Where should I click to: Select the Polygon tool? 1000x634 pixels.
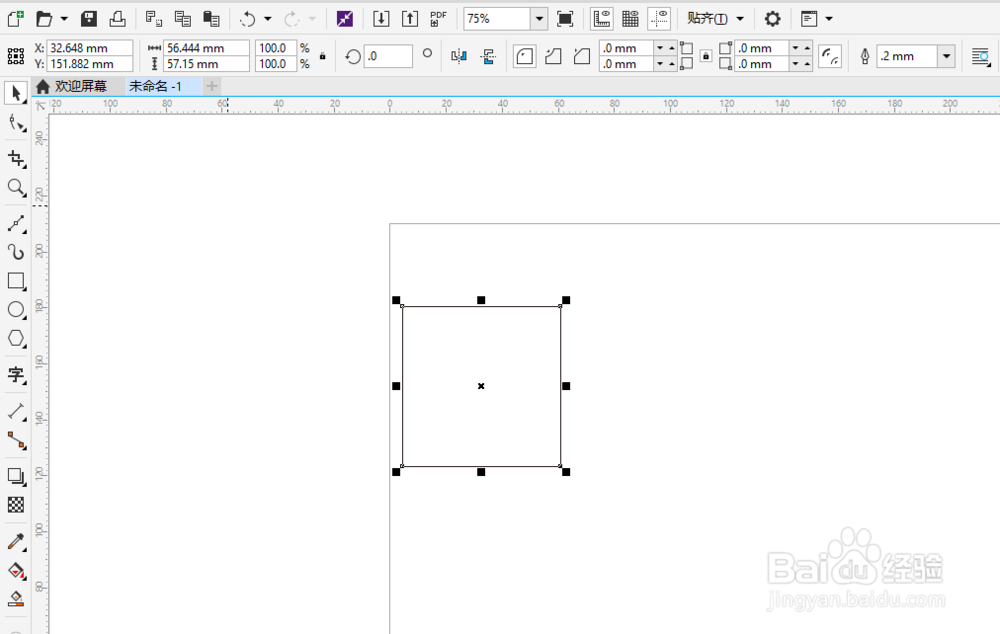[16, 338]
